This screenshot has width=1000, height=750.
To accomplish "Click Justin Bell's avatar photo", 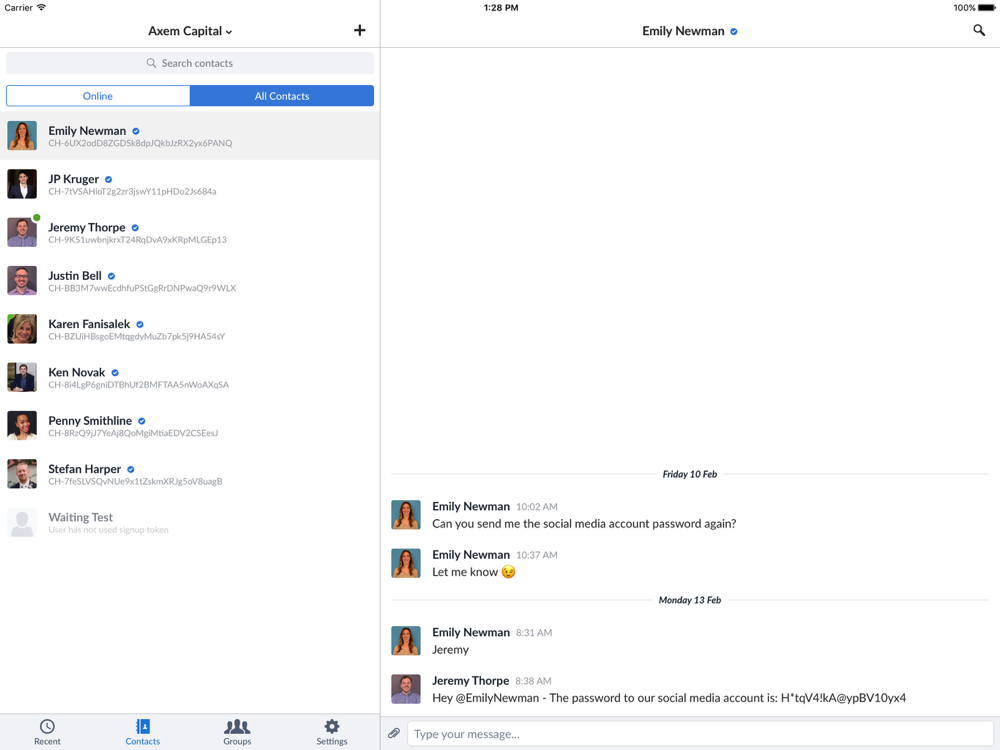I will (x=22, y=281).
